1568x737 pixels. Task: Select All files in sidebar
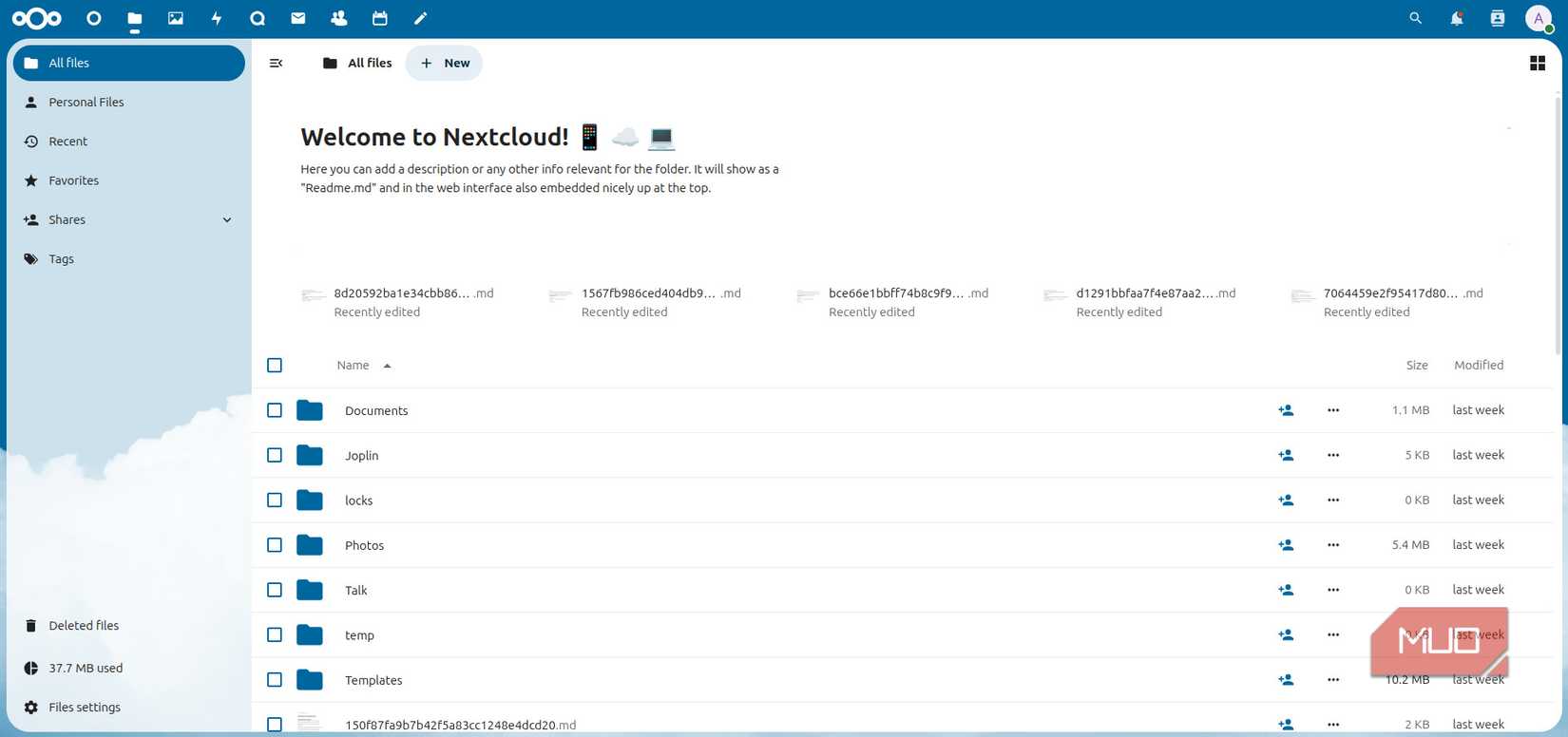coord(129,63)
